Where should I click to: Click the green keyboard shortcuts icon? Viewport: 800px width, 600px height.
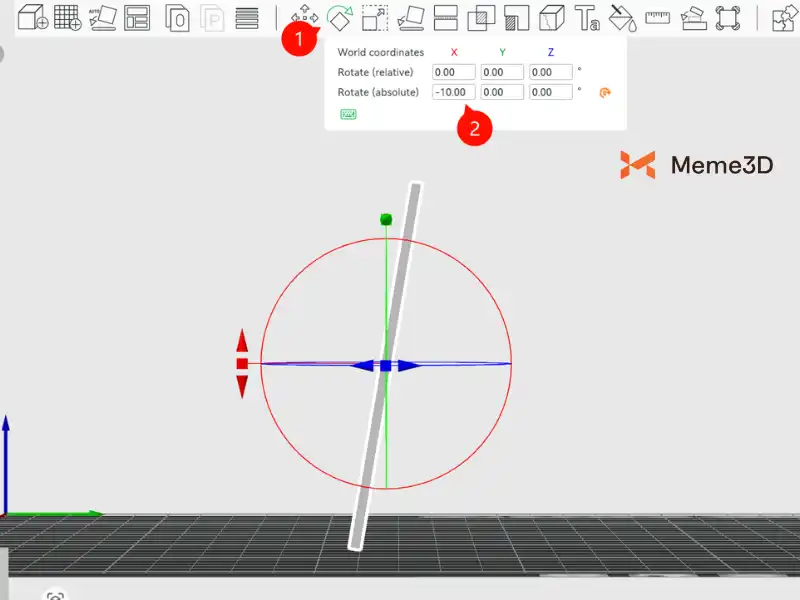(x=348, y=114)
